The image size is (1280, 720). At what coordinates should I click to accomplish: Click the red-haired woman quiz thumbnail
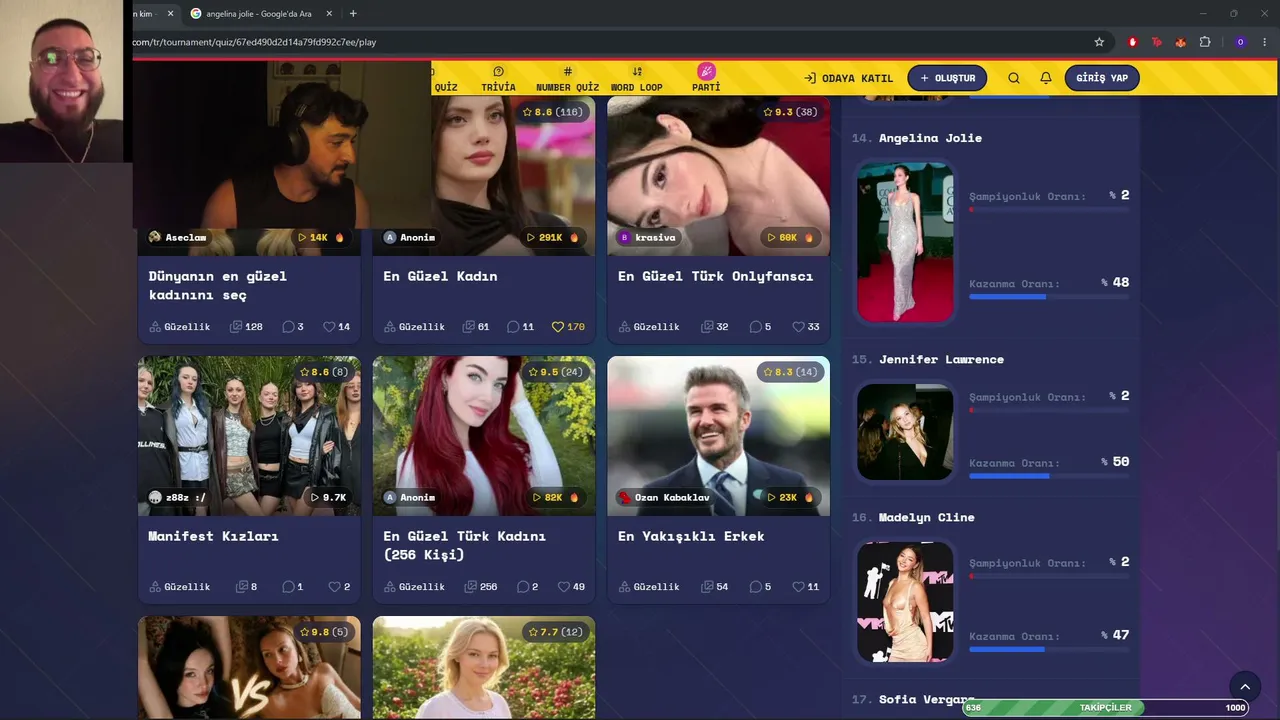pos(484,436)
